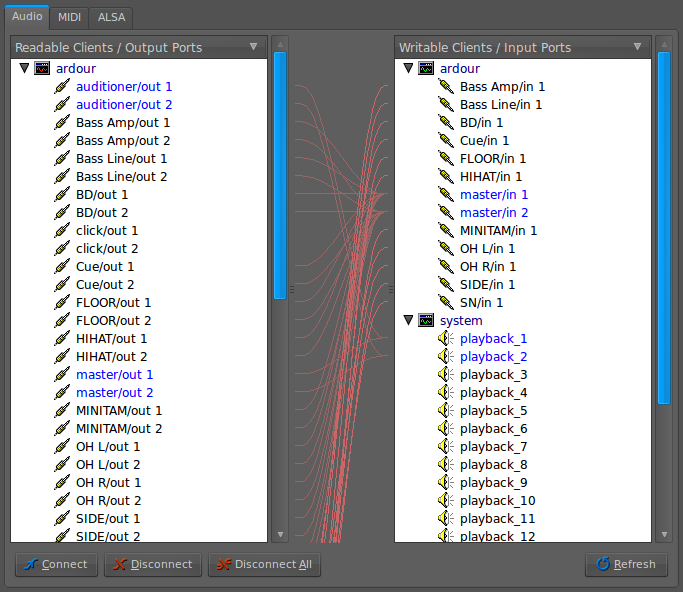Select the OH R/in 1 input port

[x=488, y=267]
